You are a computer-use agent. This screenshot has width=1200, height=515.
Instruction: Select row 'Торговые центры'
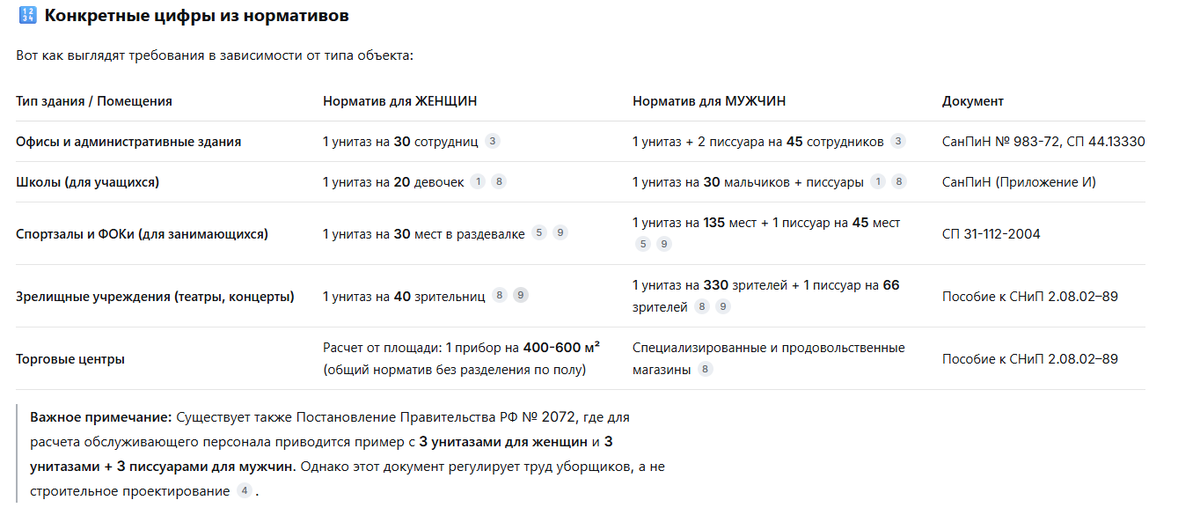point(581,359)
